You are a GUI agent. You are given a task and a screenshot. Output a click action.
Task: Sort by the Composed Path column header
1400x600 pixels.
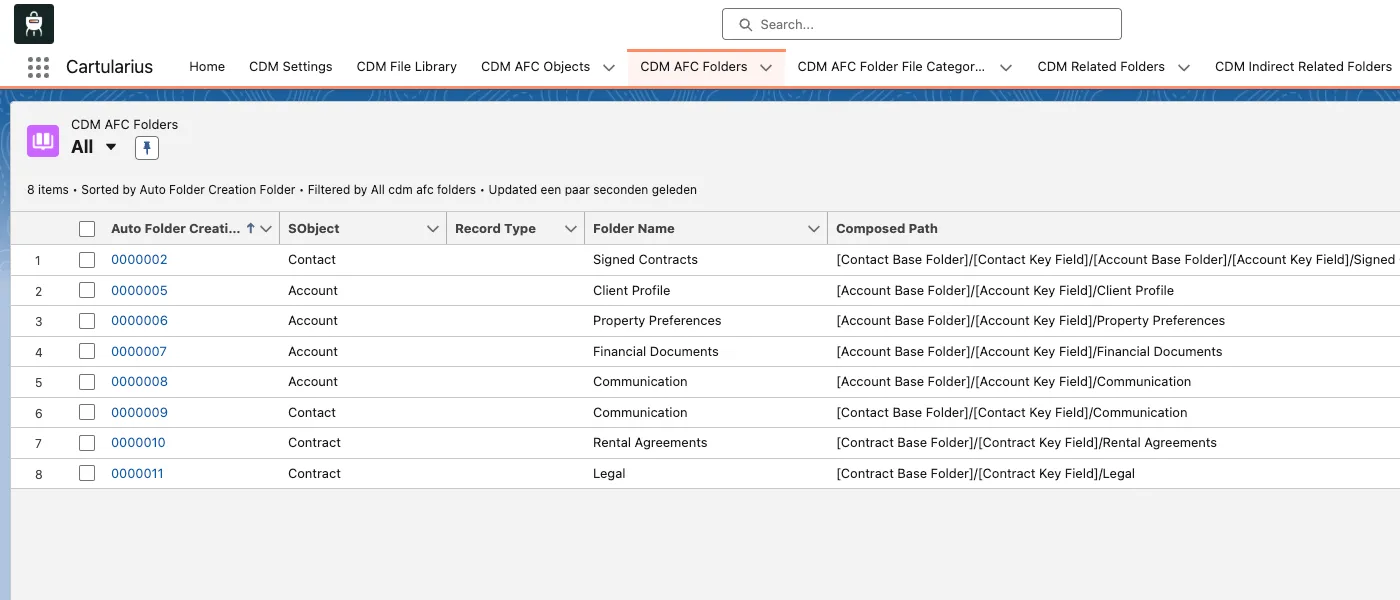[887, 229]
